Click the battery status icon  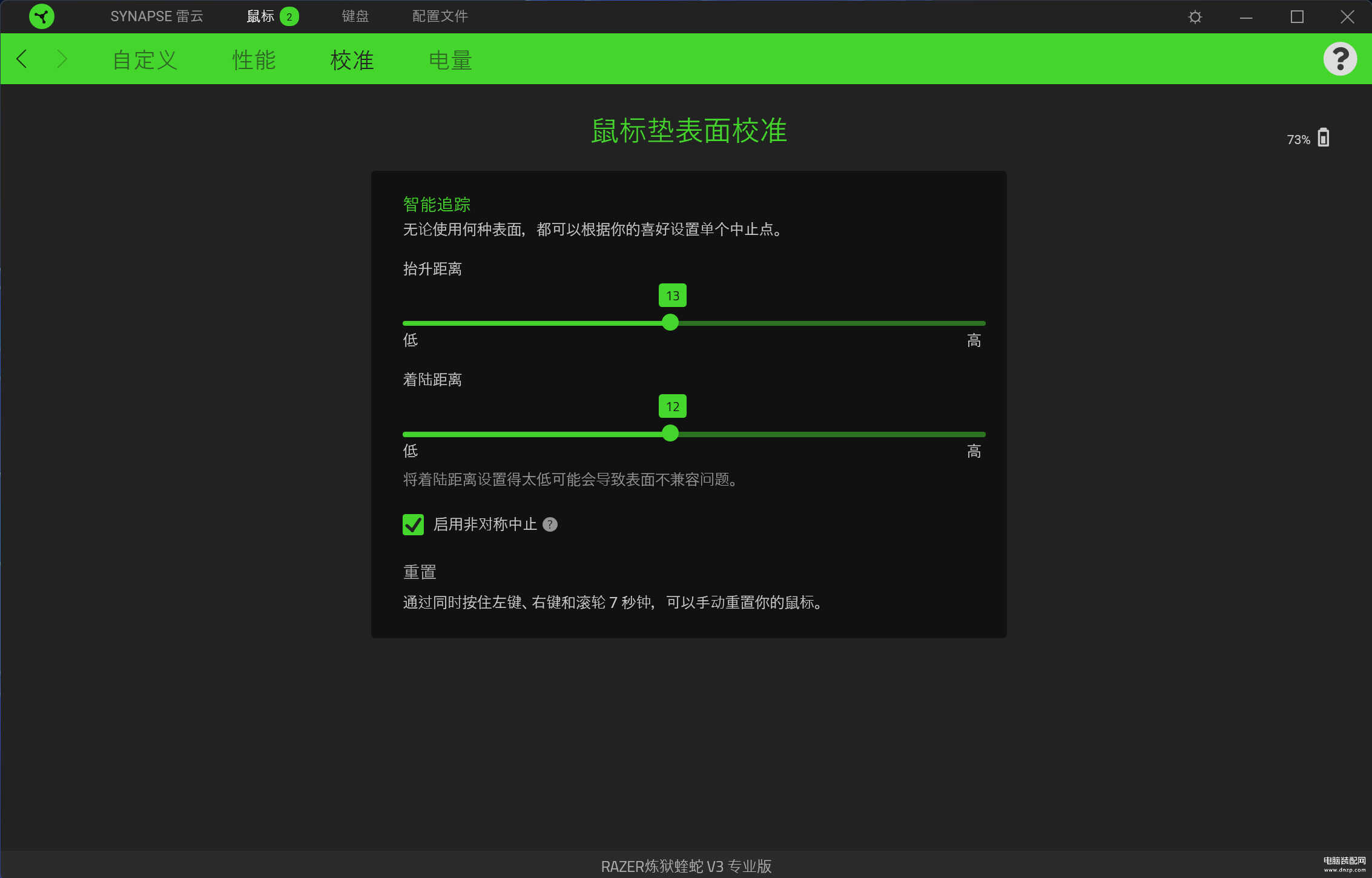(1324, 137)
